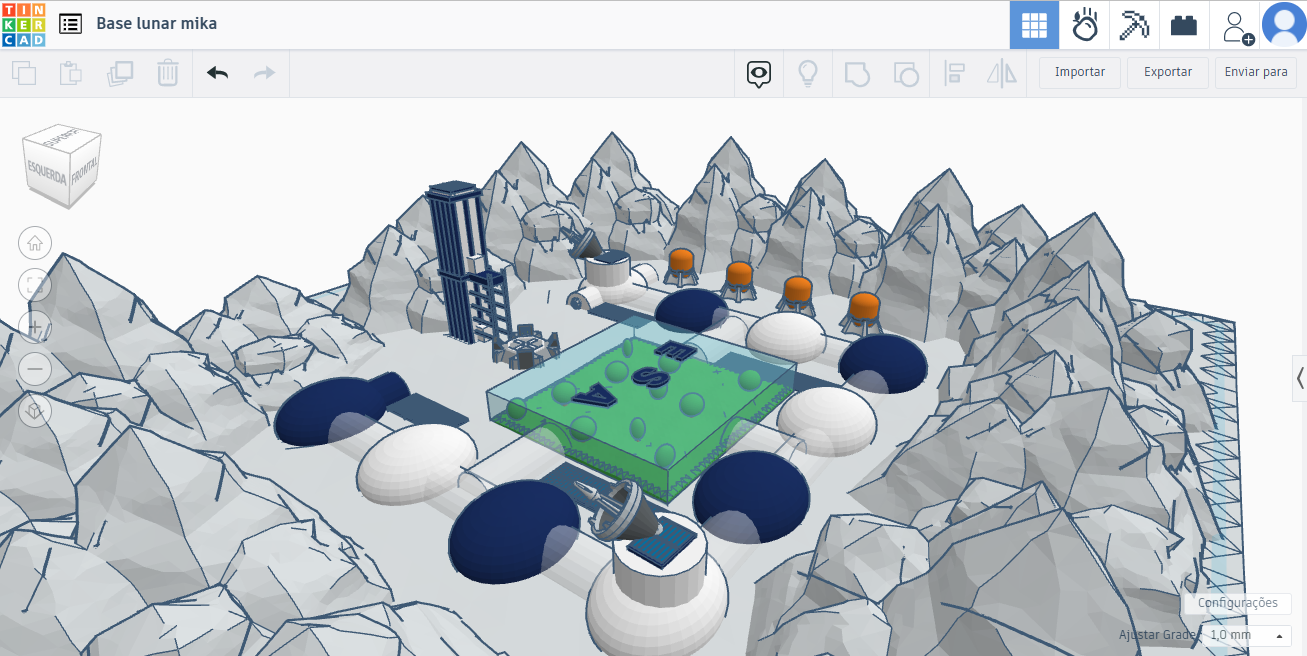Click the Undo arrow
The image size is (1307, 656).
(217, 73)
